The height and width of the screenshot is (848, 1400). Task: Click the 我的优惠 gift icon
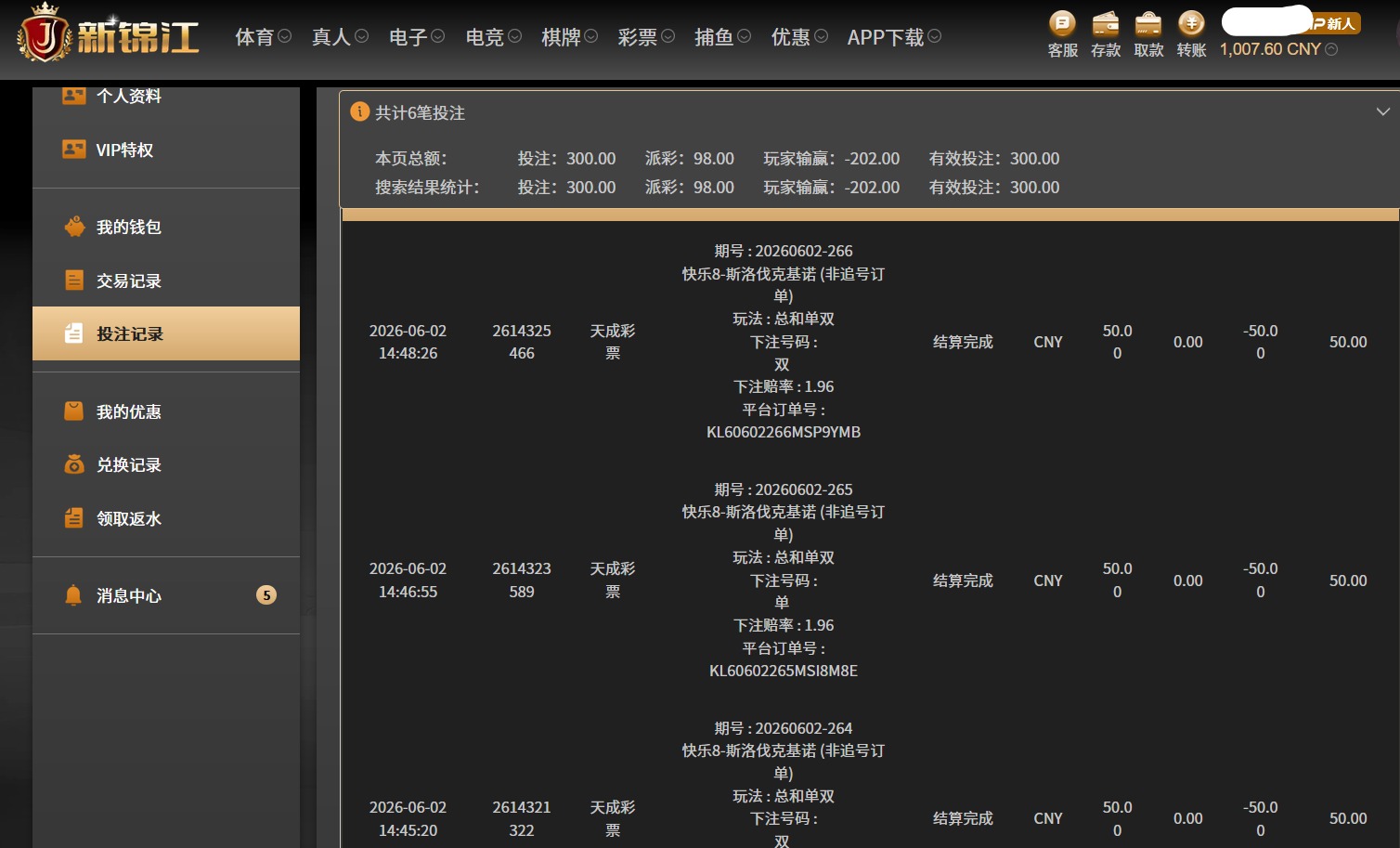(73, 411)
